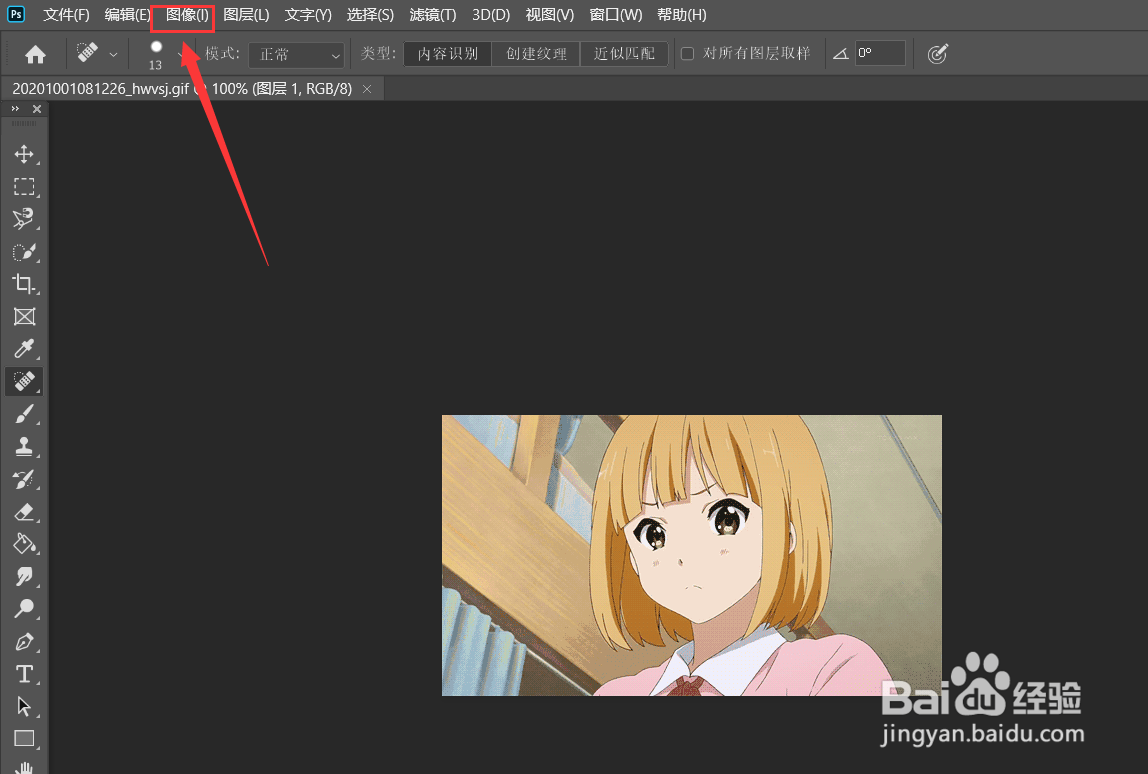
Task: Open the 选择(S) menu
Action: 370,15
